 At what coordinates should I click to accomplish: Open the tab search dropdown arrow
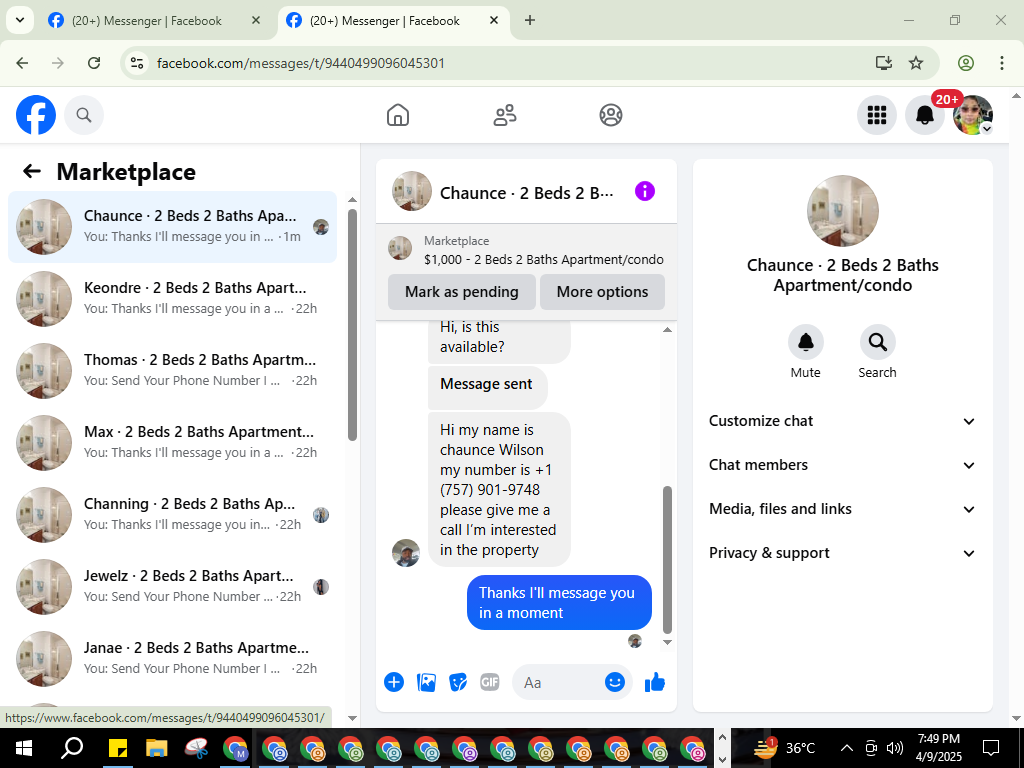click(x=20, y=20)
